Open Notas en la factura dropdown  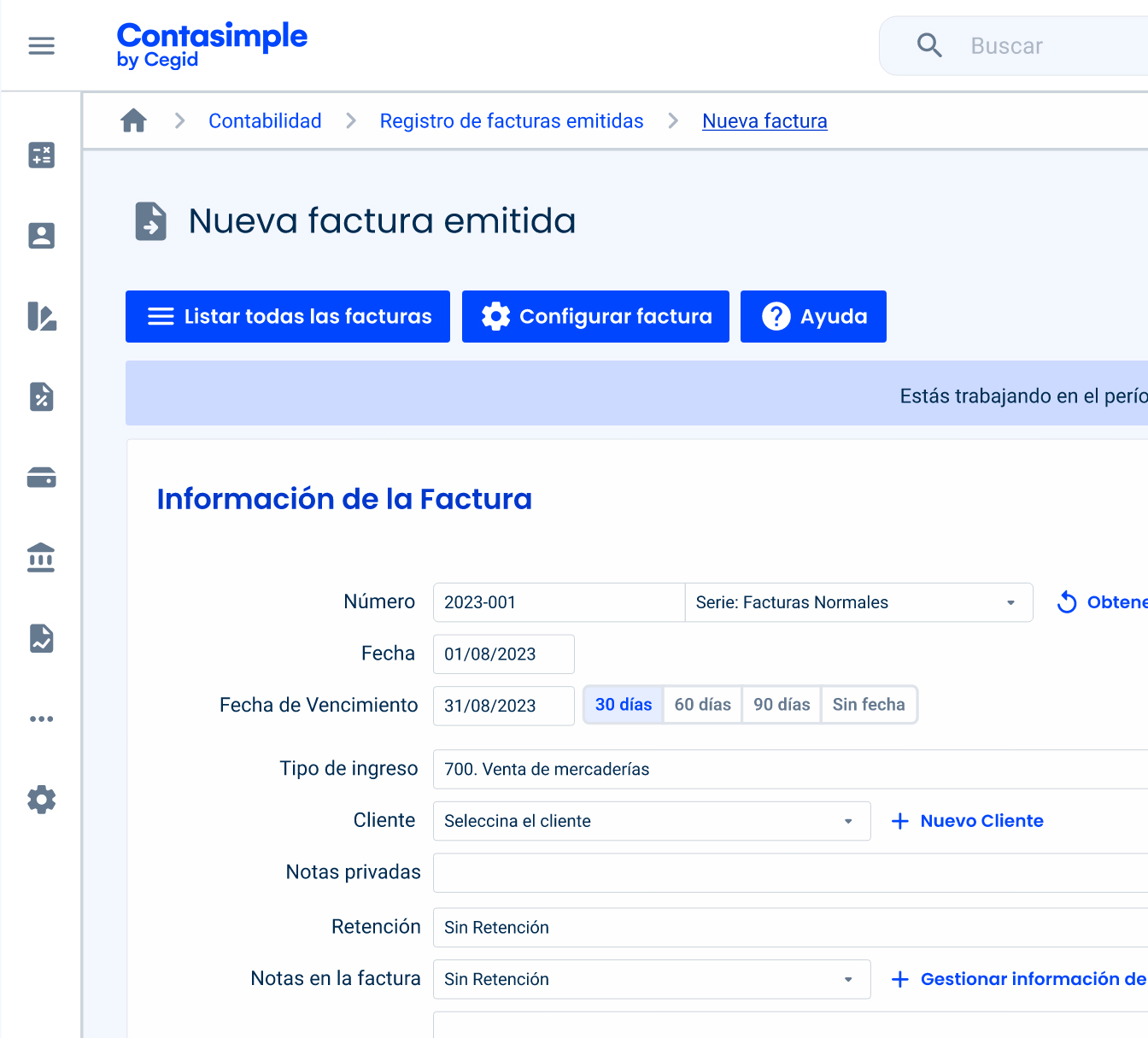click(x=652, y=979)
